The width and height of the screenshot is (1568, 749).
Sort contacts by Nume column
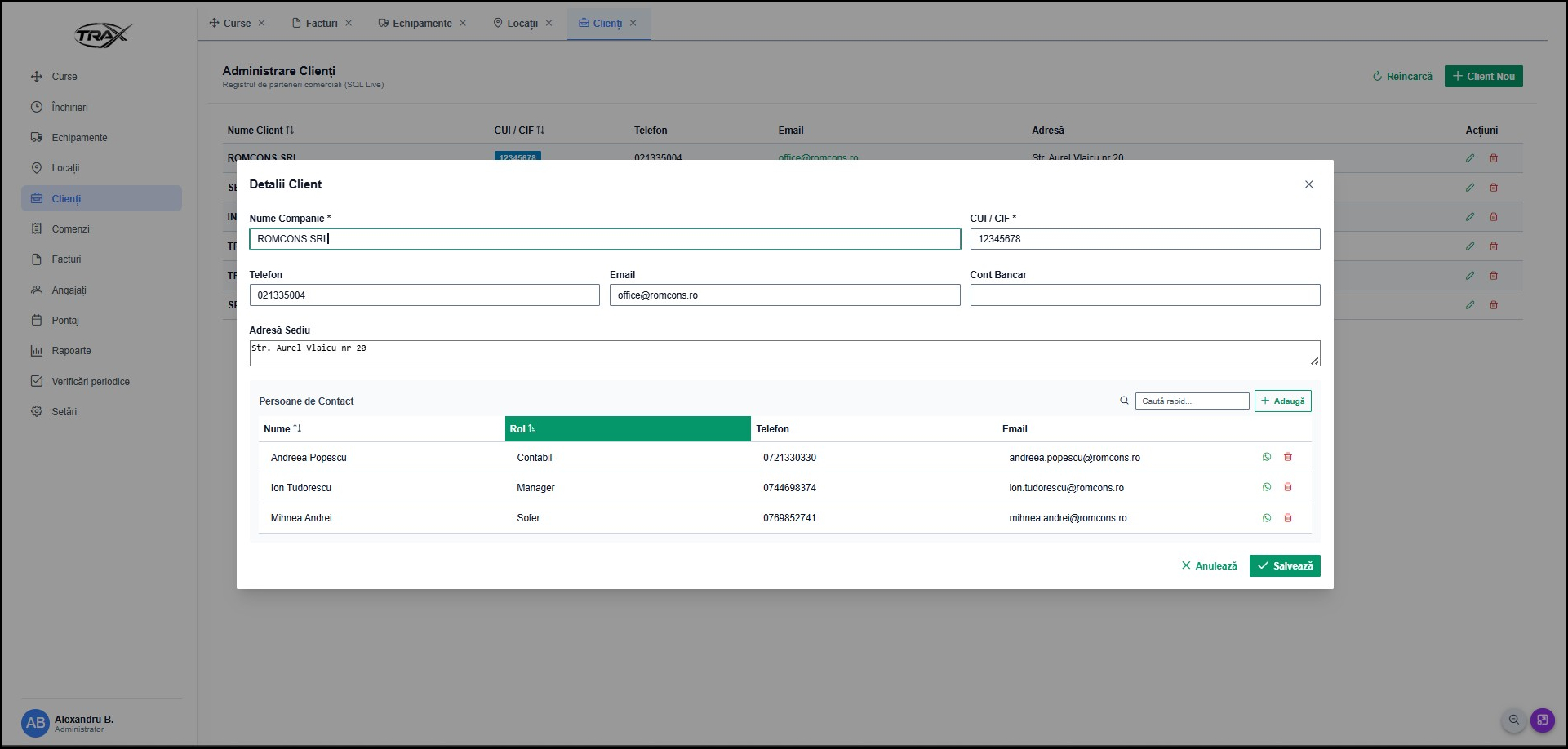tap(282, 429)
